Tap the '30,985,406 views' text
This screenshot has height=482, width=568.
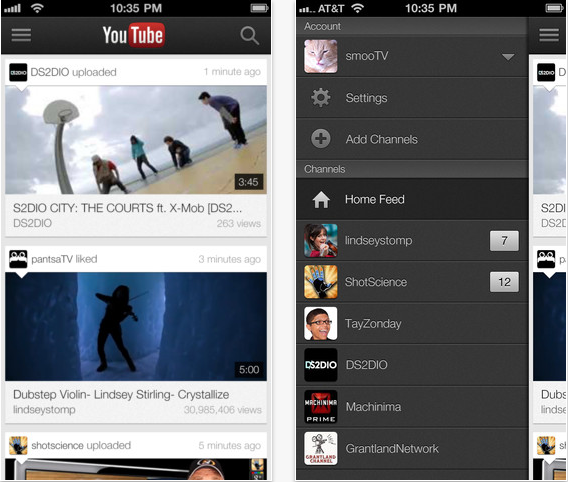222,410
